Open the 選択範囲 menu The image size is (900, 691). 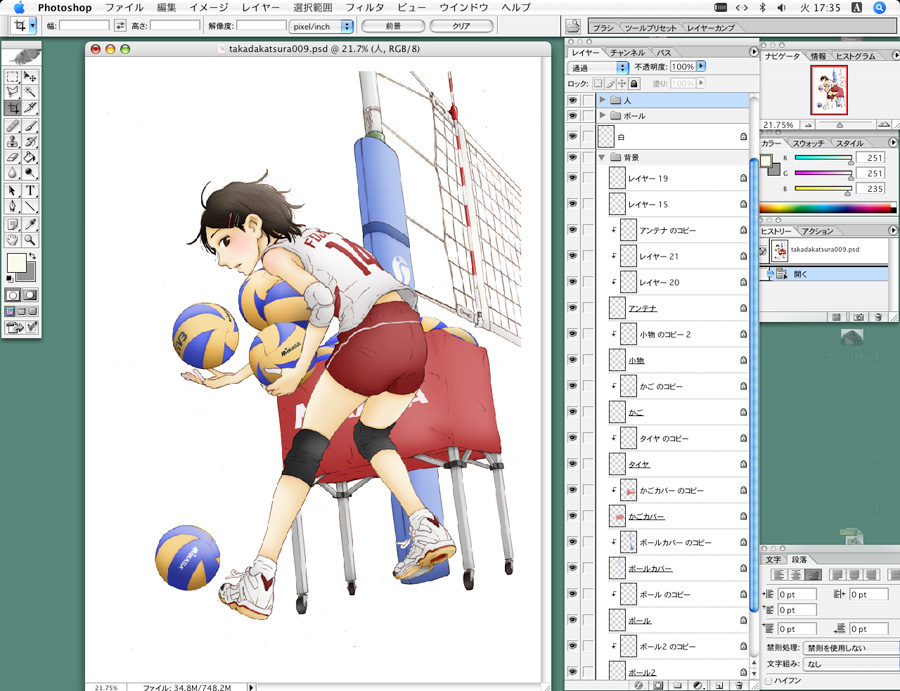(x=312, y=7)
